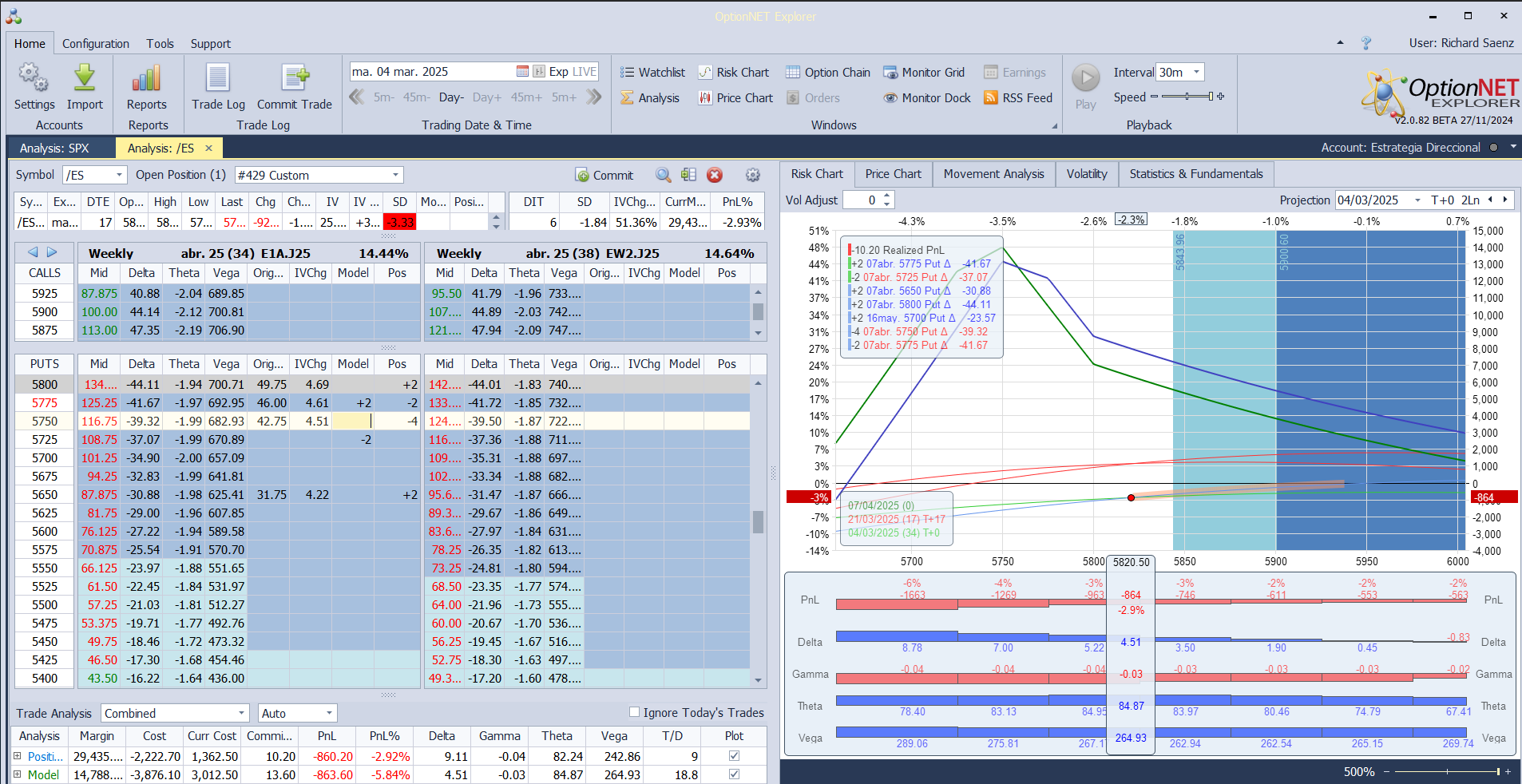Move projection to next date with right arrow
Image resolution: width=1522 pixels, height=784 pixels.
click(x=1505, y=200)
